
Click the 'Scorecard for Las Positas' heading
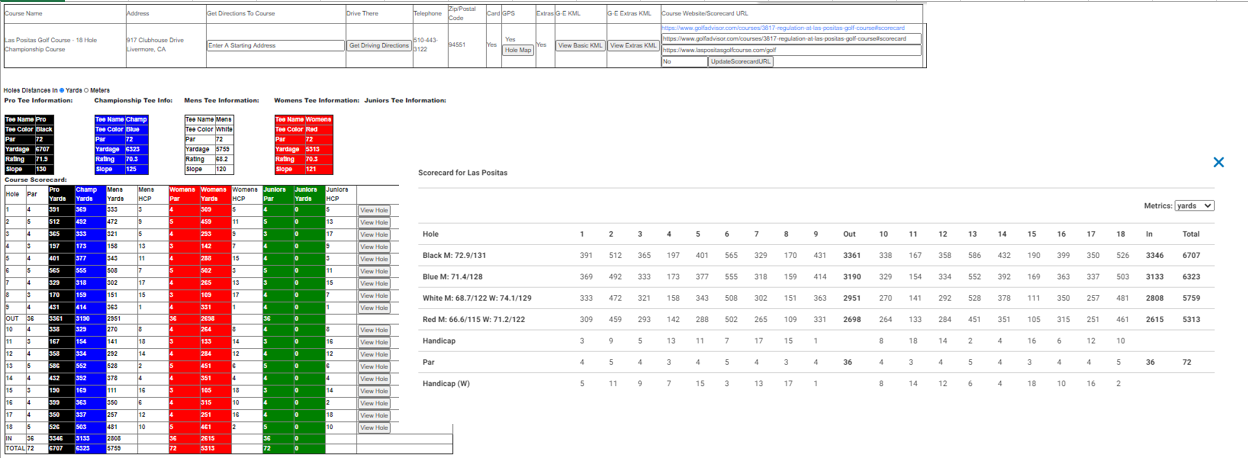(x=462, y=172)
